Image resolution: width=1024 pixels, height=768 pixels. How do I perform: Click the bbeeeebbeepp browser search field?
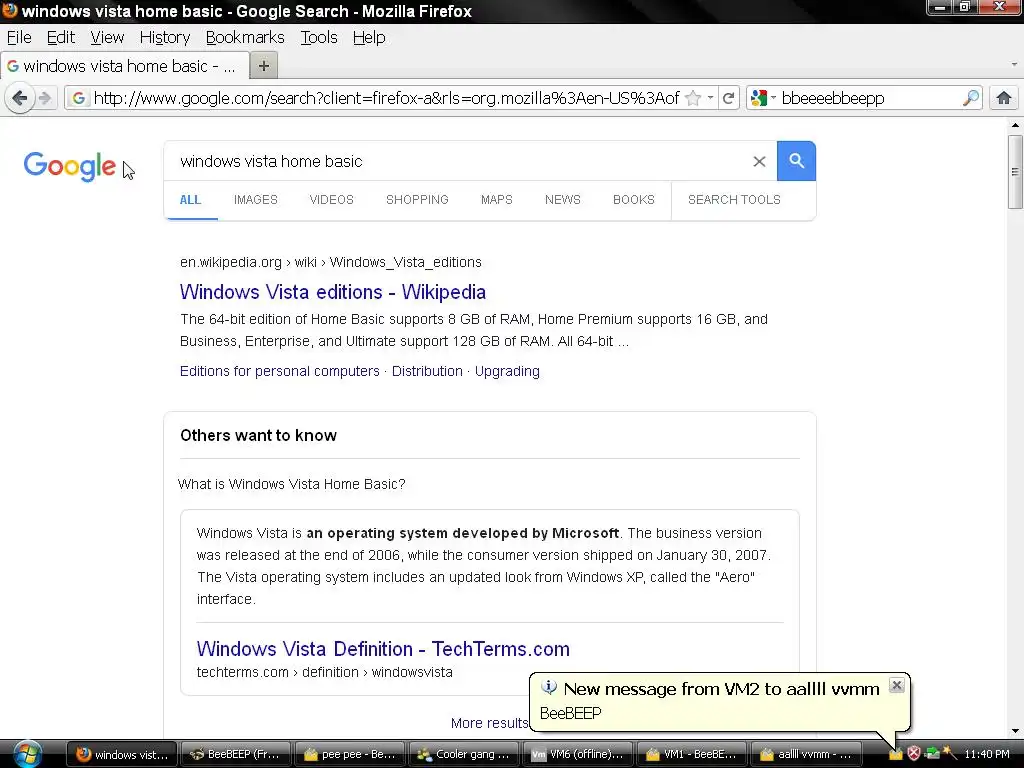click(869, 99)
